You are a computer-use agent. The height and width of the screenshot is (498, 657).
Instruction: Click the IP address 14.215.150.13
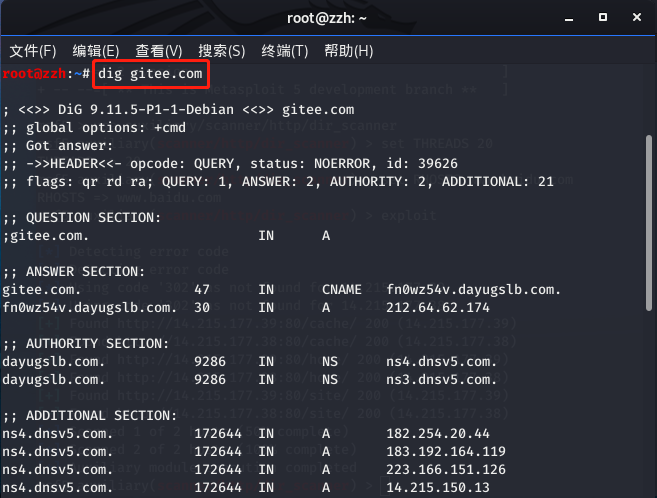click(438, 488)
